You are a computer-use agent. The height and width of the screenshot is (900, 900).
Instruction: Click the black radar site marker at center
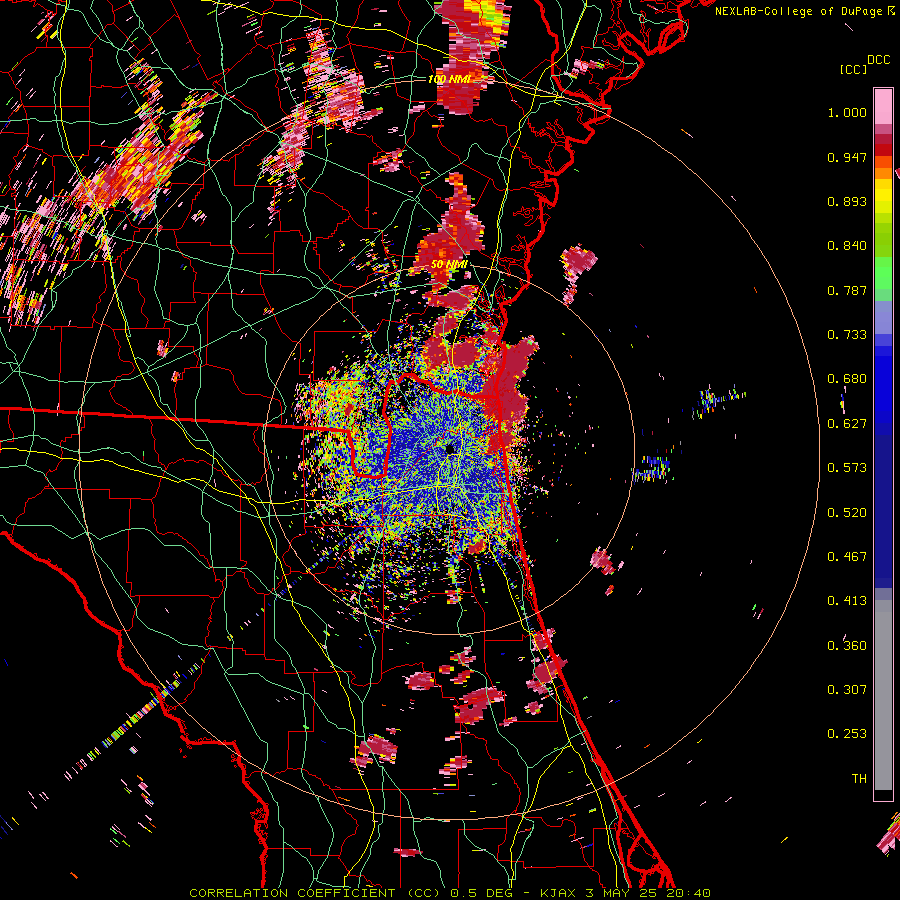pos(451,449)
